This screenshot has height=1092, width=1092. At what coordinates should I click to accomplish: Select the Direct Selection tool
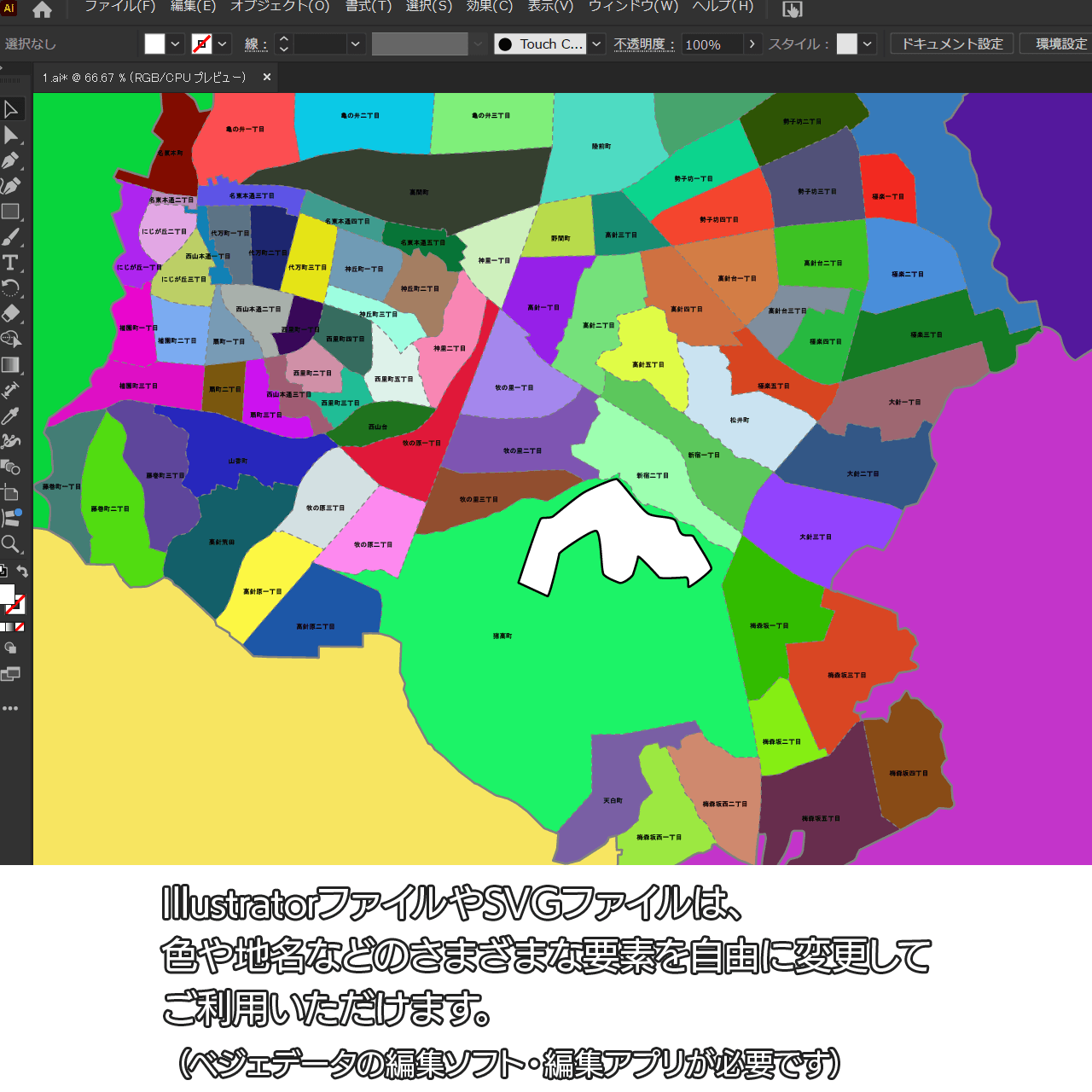click(11, 135)
